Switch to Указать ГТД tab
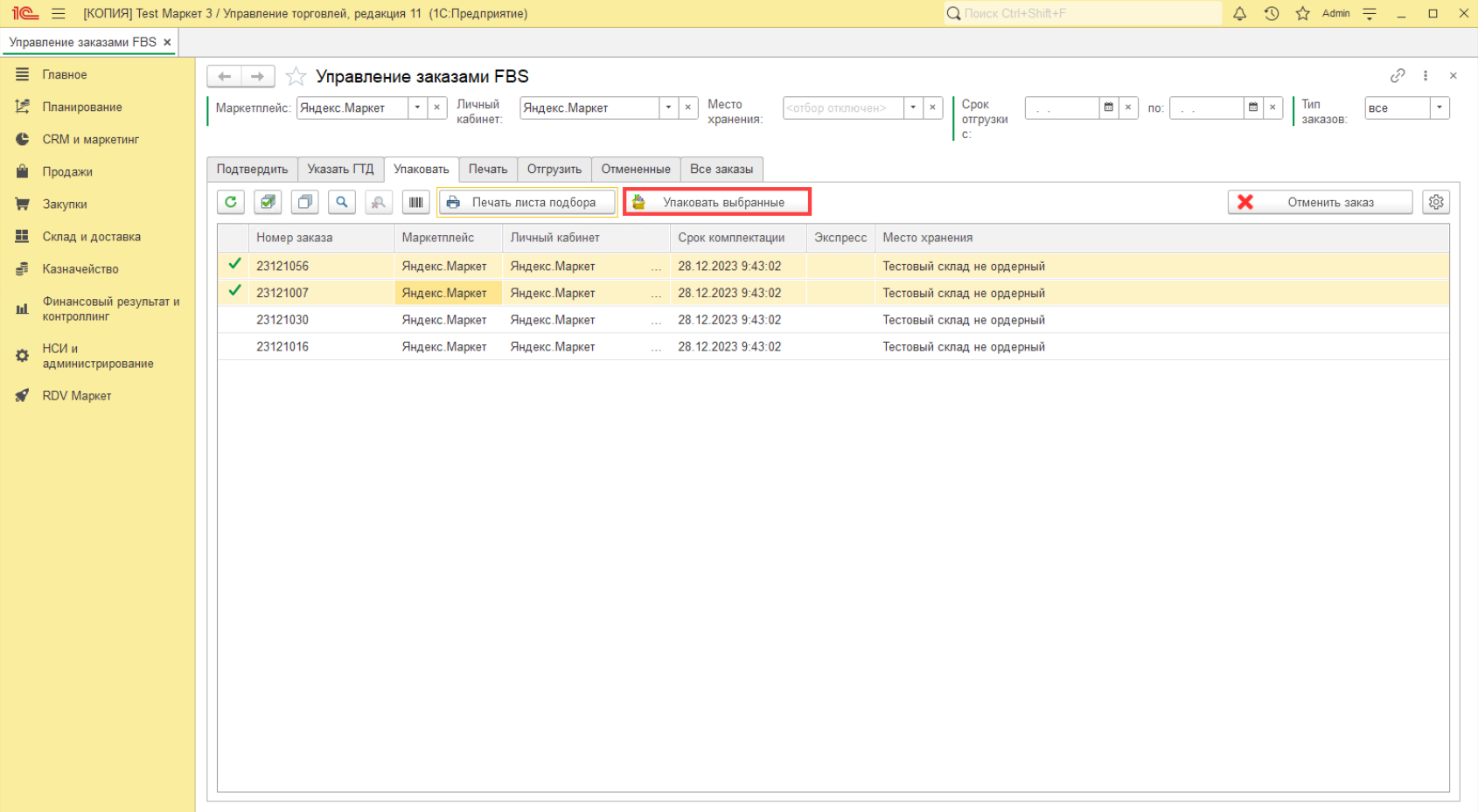This screenshot has width=1478, height=812. pyautogui.click(x=340, y=170)
